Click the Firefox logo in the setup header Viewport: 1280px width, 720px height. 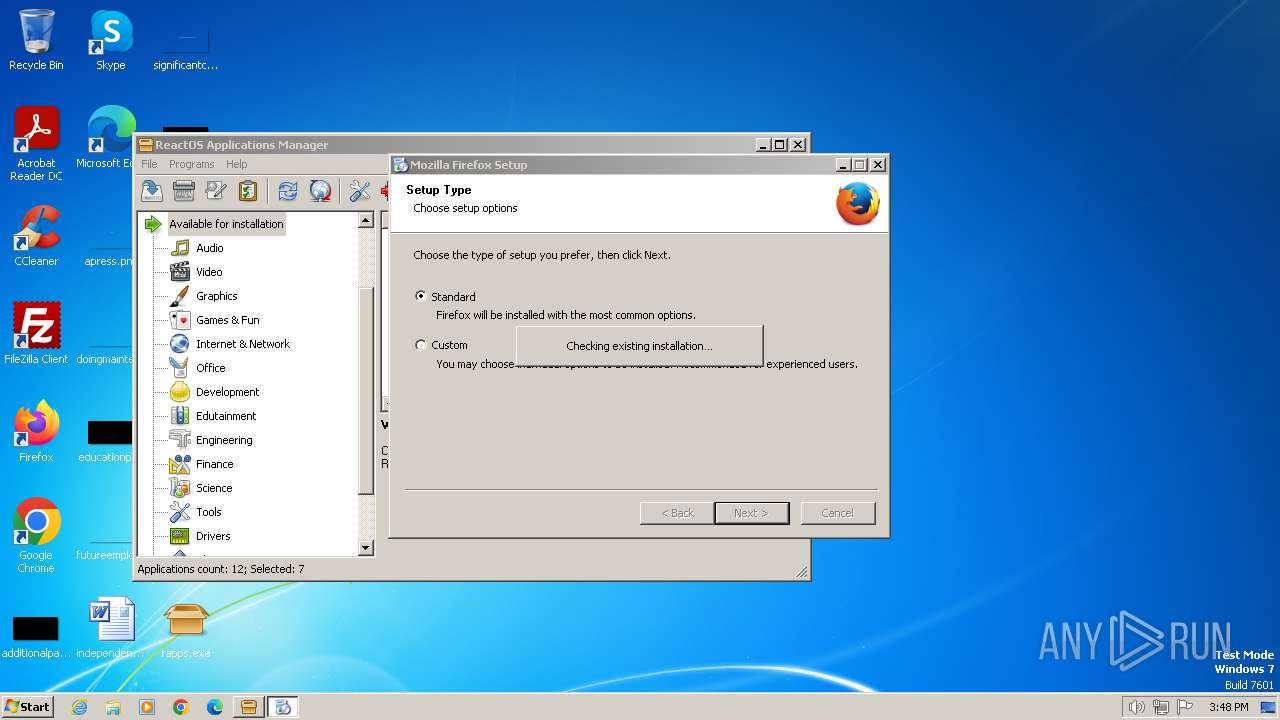(x=858, y=204)
